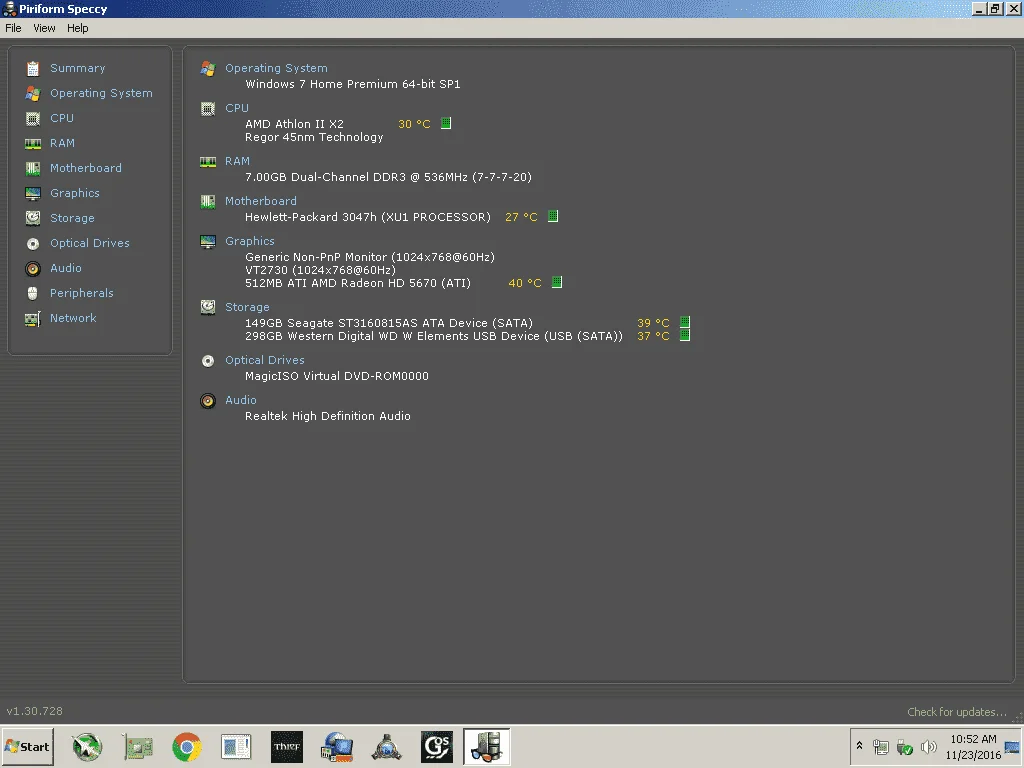Viewport: 1024px width, 768px height.
Task: Click the green indicator beside Western Digital 37 °C
Action: [x=685, y=335]
